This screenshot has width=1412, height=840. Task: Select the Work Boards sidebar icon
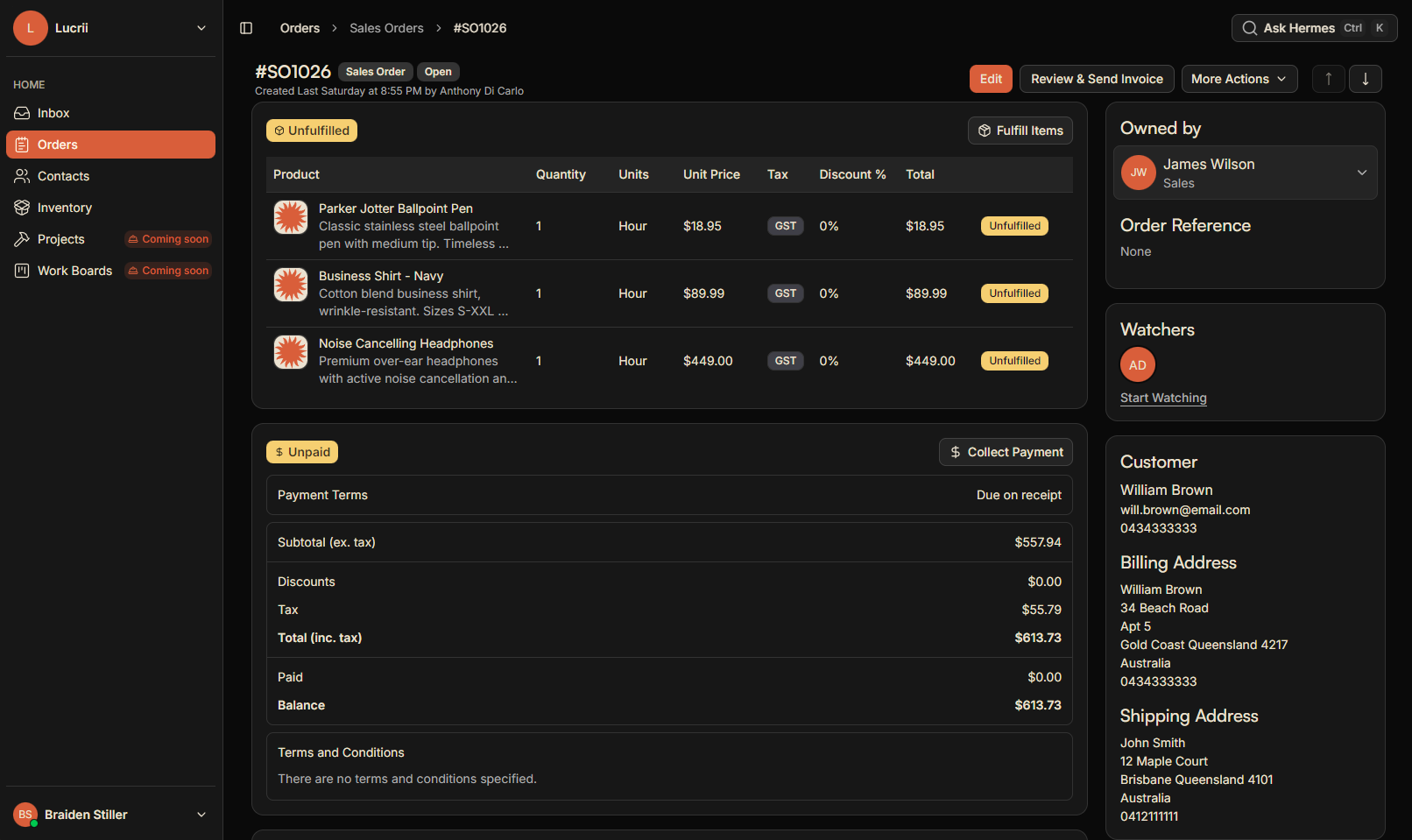22,270
